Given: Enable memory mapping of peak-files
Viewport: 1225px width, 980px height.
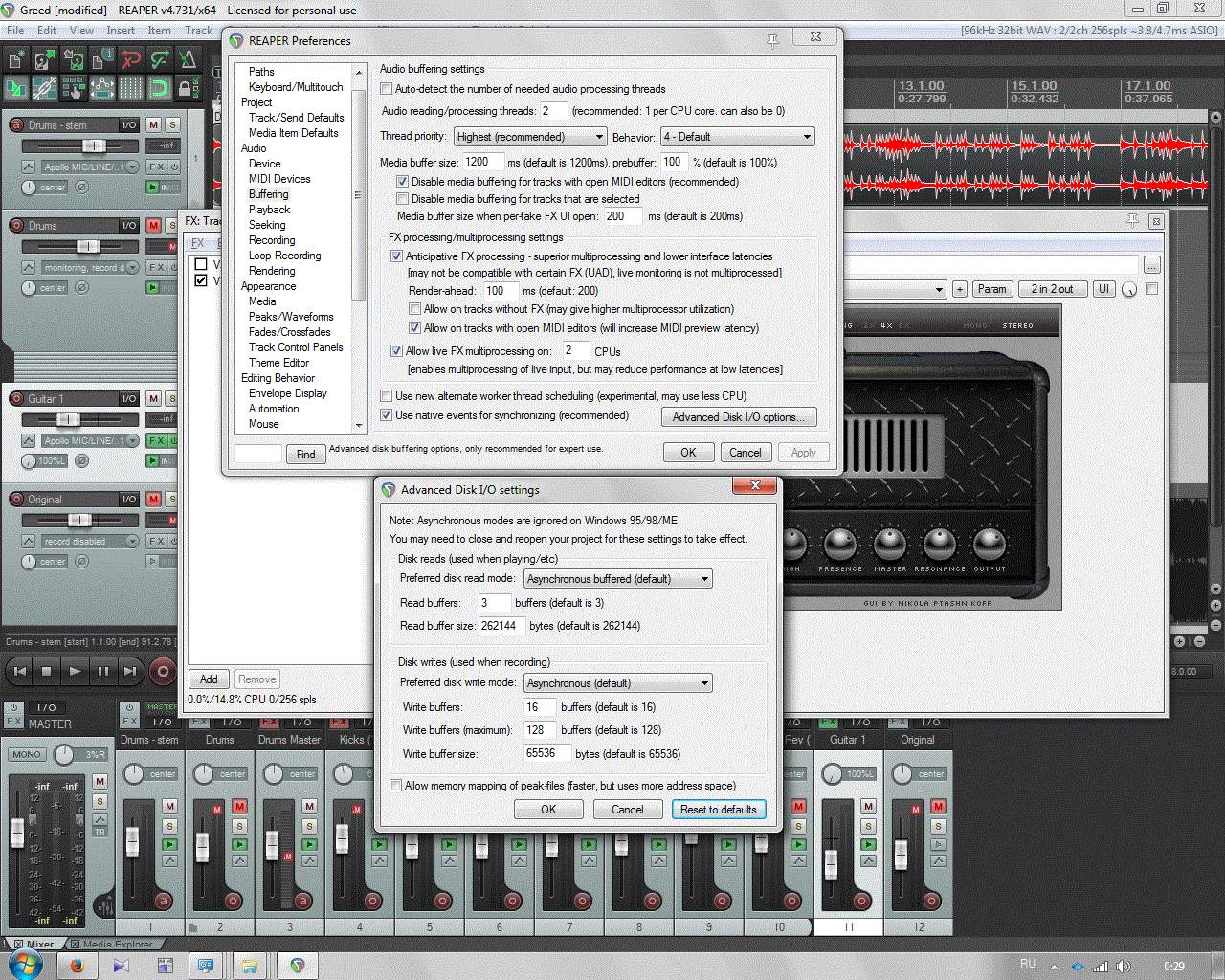Looking at the screenshot, I should click(x=396, y=786).
